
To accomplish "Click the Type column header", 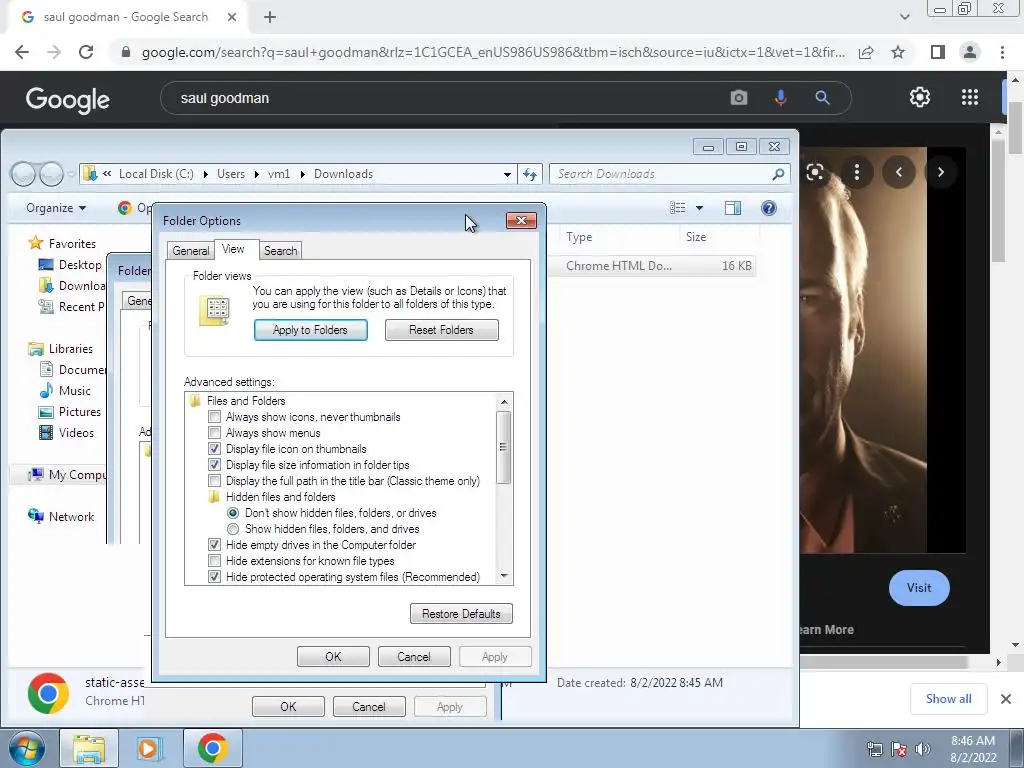I will [x=618, y=237].
